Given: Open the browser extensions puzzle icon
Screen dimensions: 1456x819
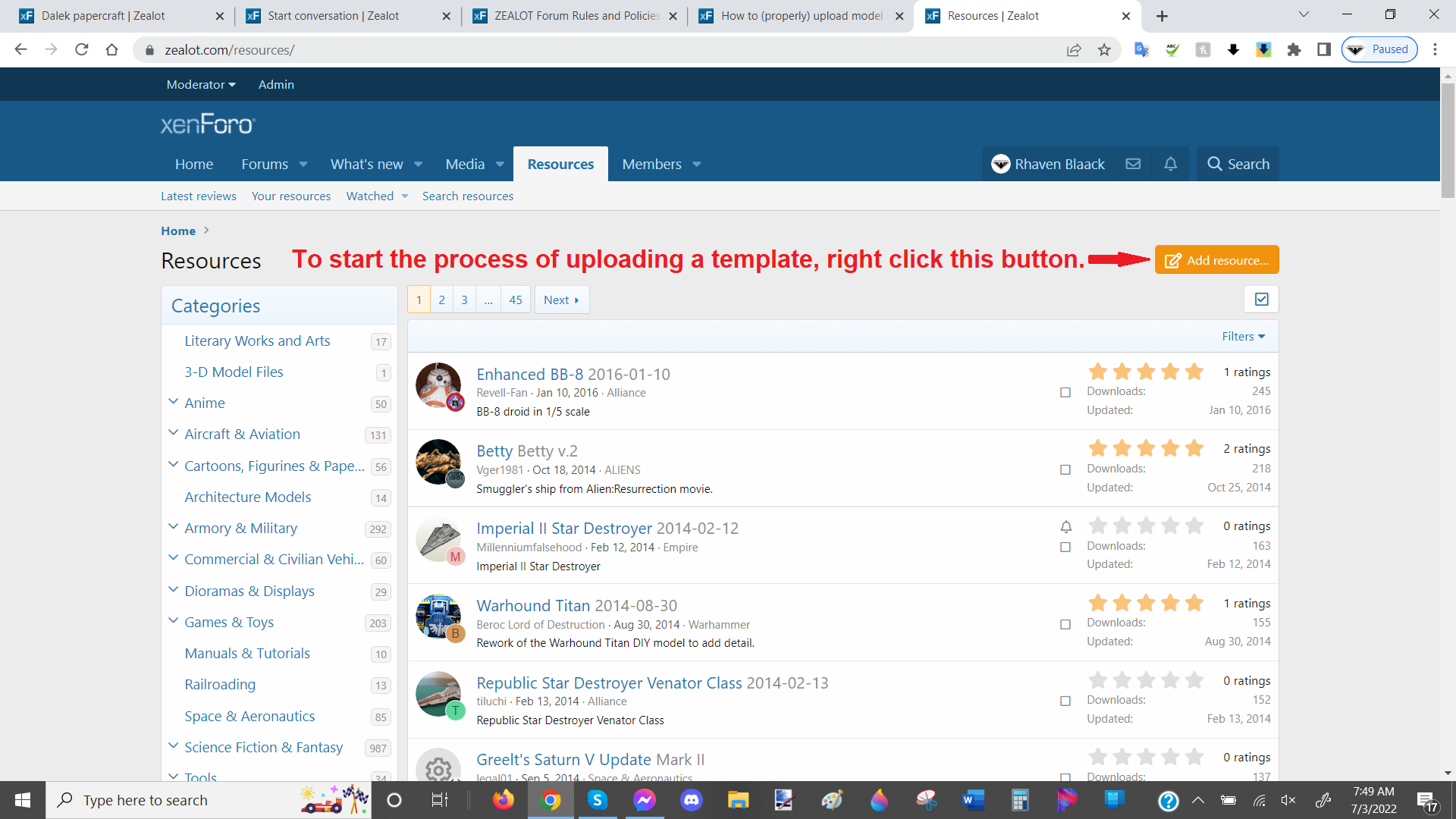Looking at the screenshot, I should tap(1294, 50).
